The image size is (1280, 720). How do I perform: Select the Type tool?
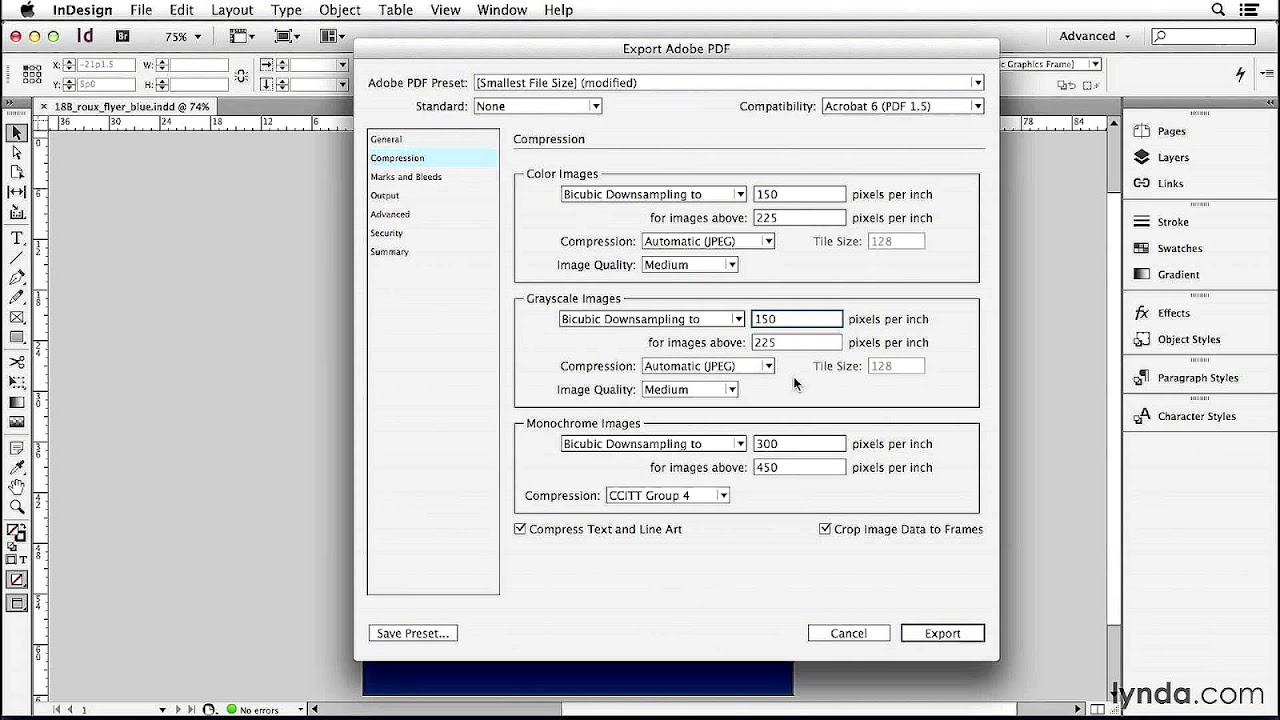(17, 238)
